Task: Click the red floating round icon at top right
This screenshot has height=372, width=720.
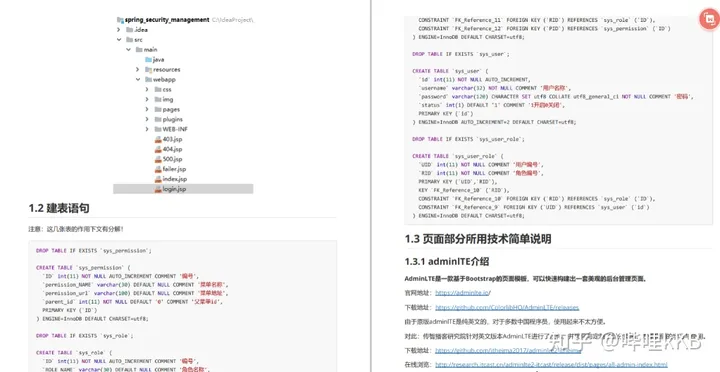Action: 709,19
